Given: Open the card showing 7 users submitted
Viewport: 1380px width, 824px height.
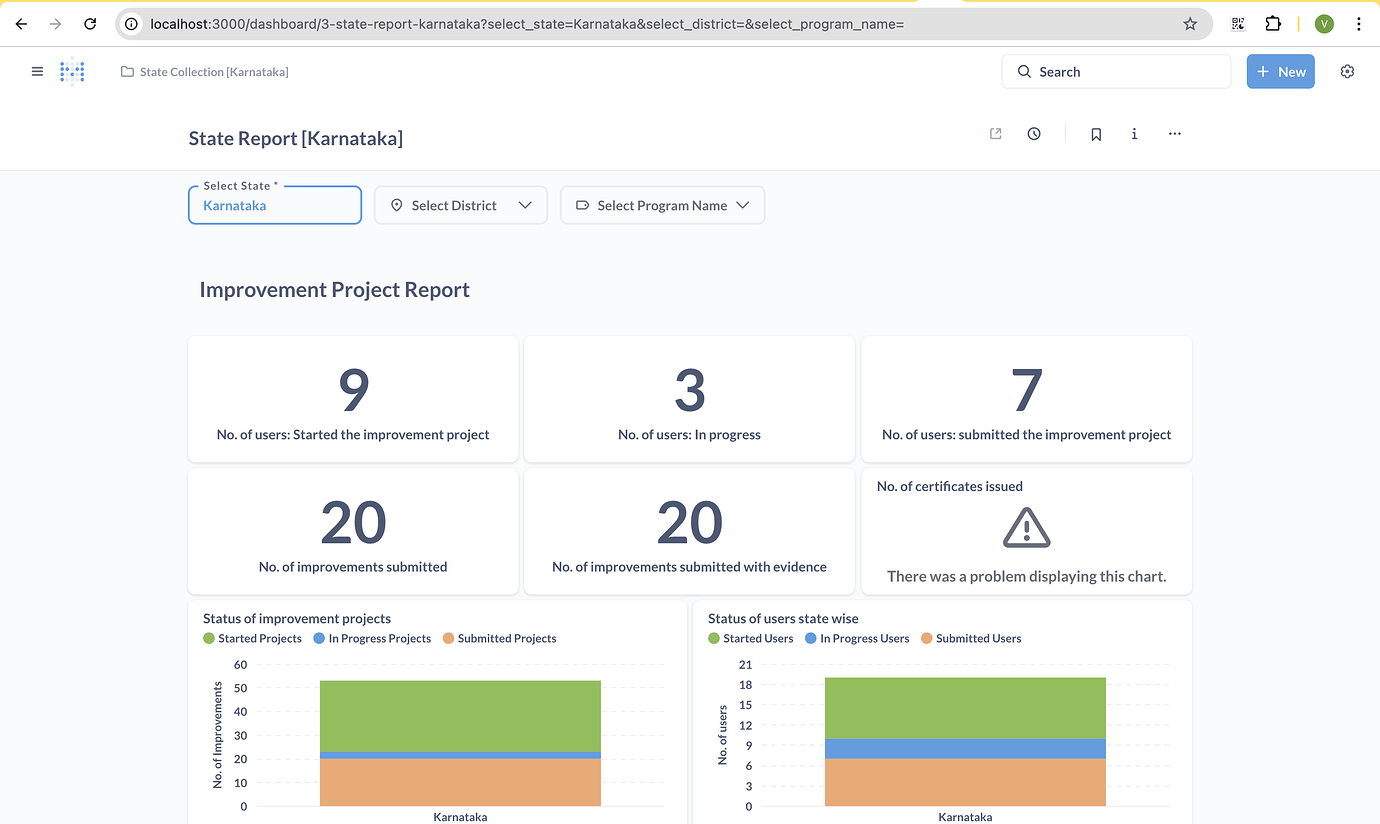Looking at the screenshot, I should point(1026,399).
